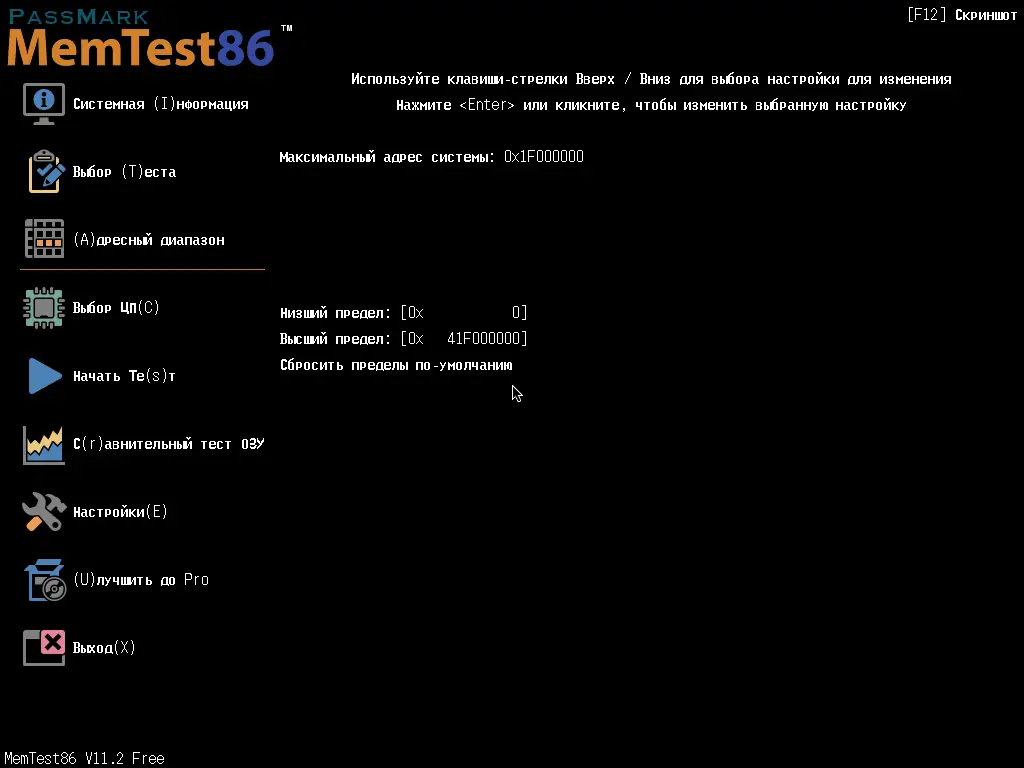Screen dimensions: 1024x768
Task: Click the Settings wrench icon
Action: point(44,511)
